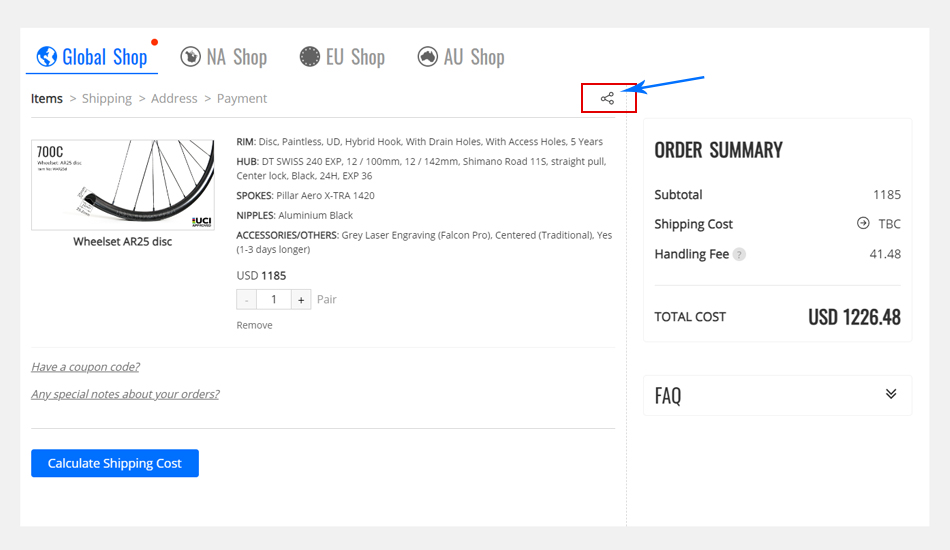950x550 pixels.
Task: Click the AU Shop map icon
Action: point(428,57)
